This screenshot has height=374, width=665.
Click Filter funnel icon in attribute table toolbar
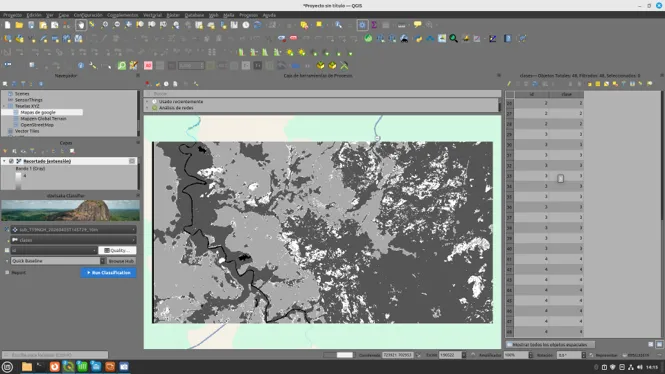tap(624, 84)
